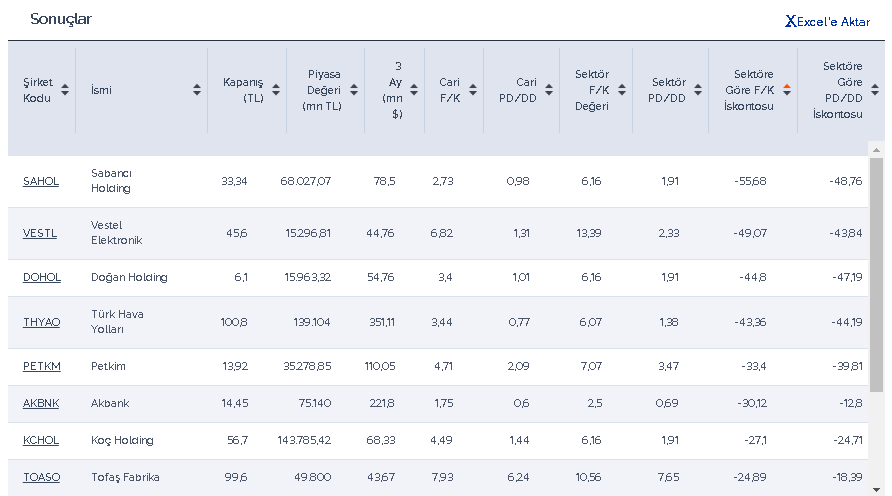Sort by Cari PD/DD arrows
This screenshot has width=892, height=496.
[x=548, y=90]
